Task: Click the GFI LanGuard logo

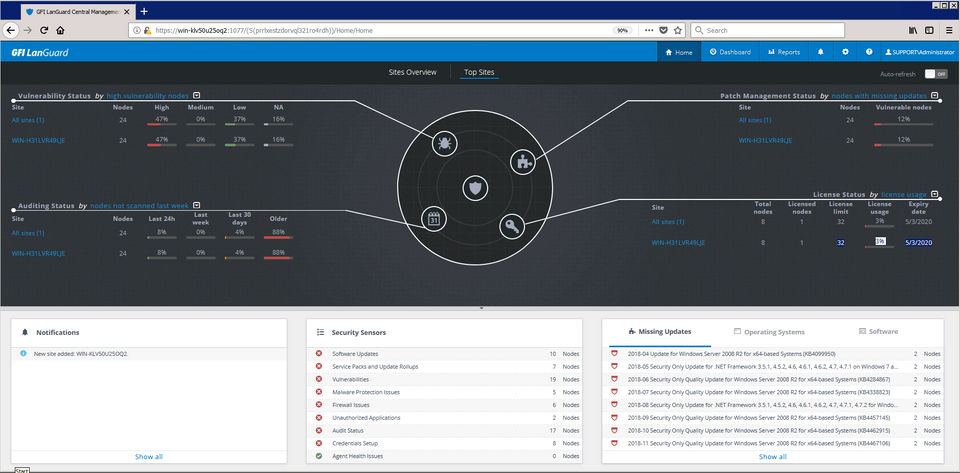Action: pyautogui.click(x=40, y=53)
